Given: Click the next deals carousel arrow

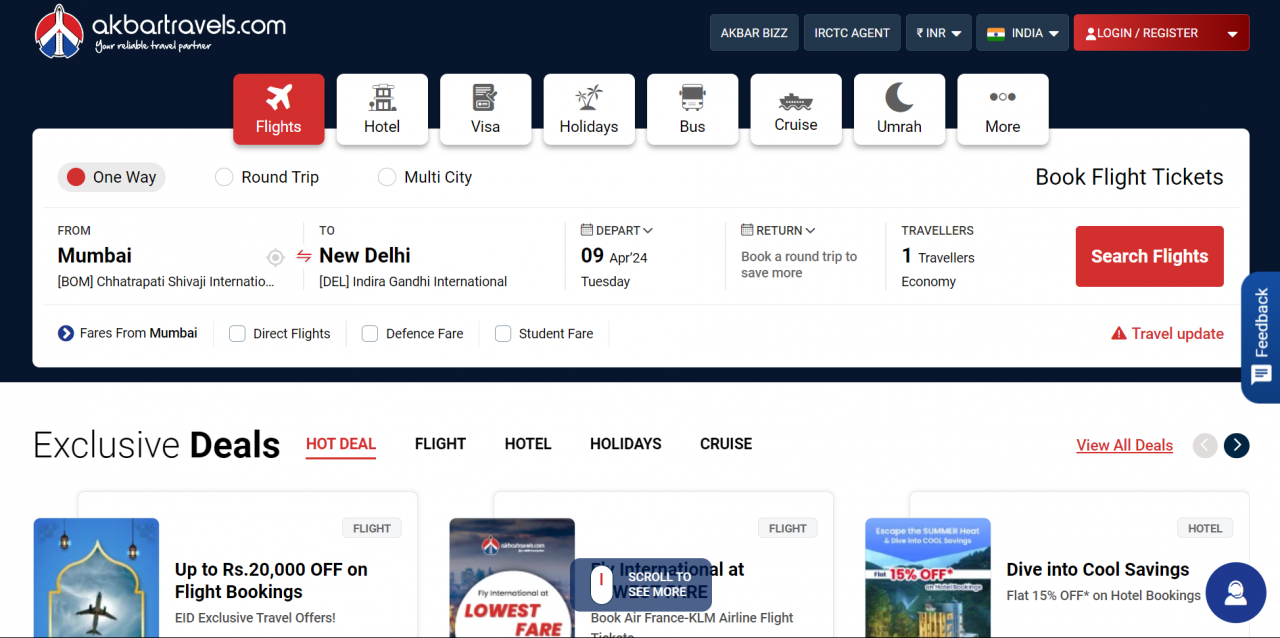Looking at the screenshot, I should [1236, 445].
